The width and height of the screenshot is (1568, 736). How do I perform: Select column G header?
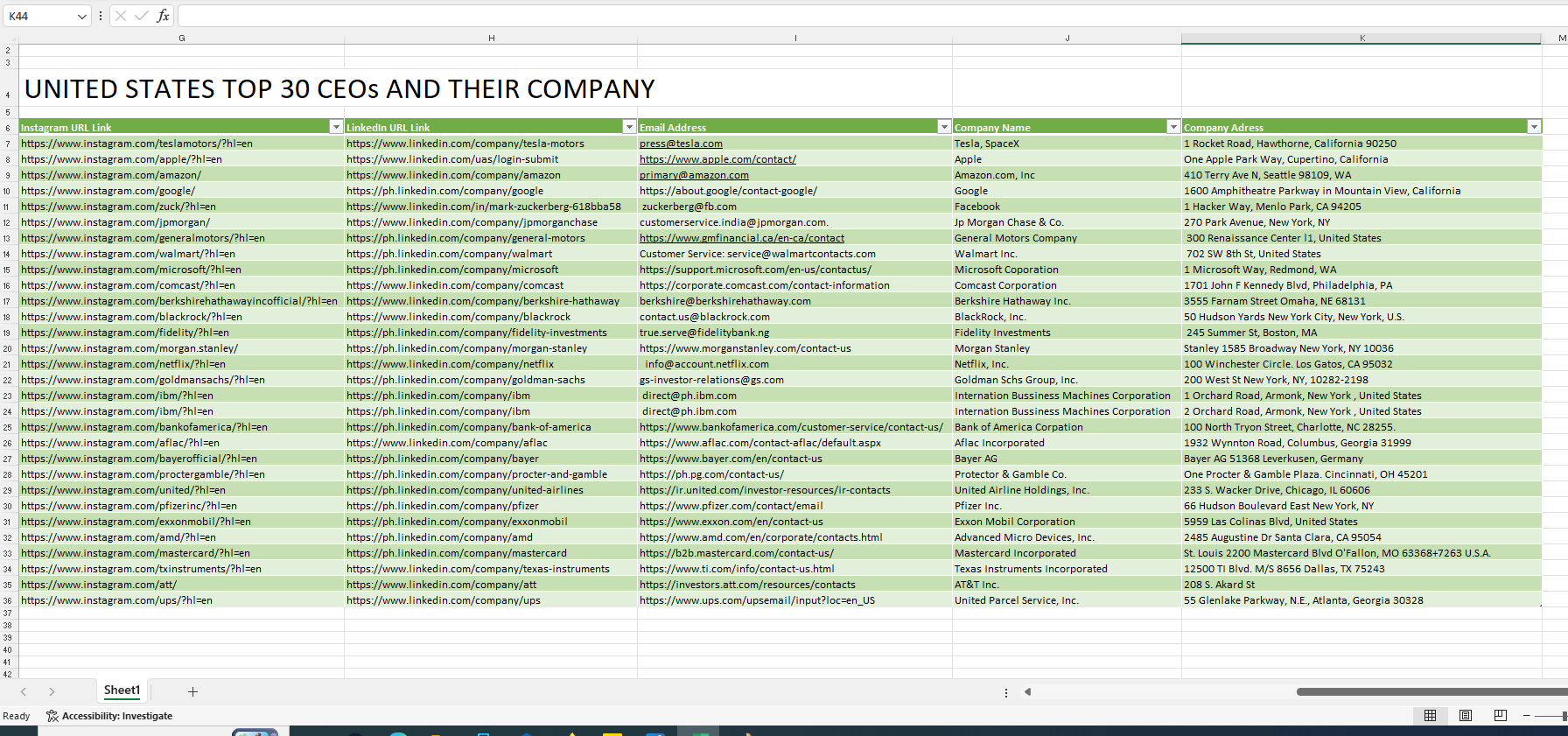(181, 39)
